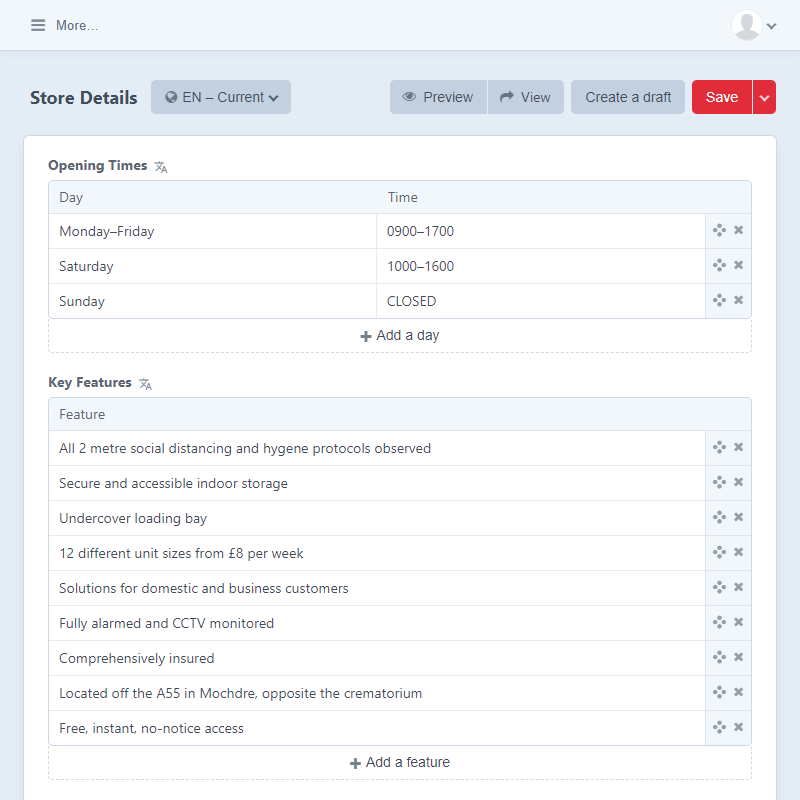Remove the 12 different unit sizes feature
Image resolution: width=800 pixels, height=800 pixels.
coord(738,552)
